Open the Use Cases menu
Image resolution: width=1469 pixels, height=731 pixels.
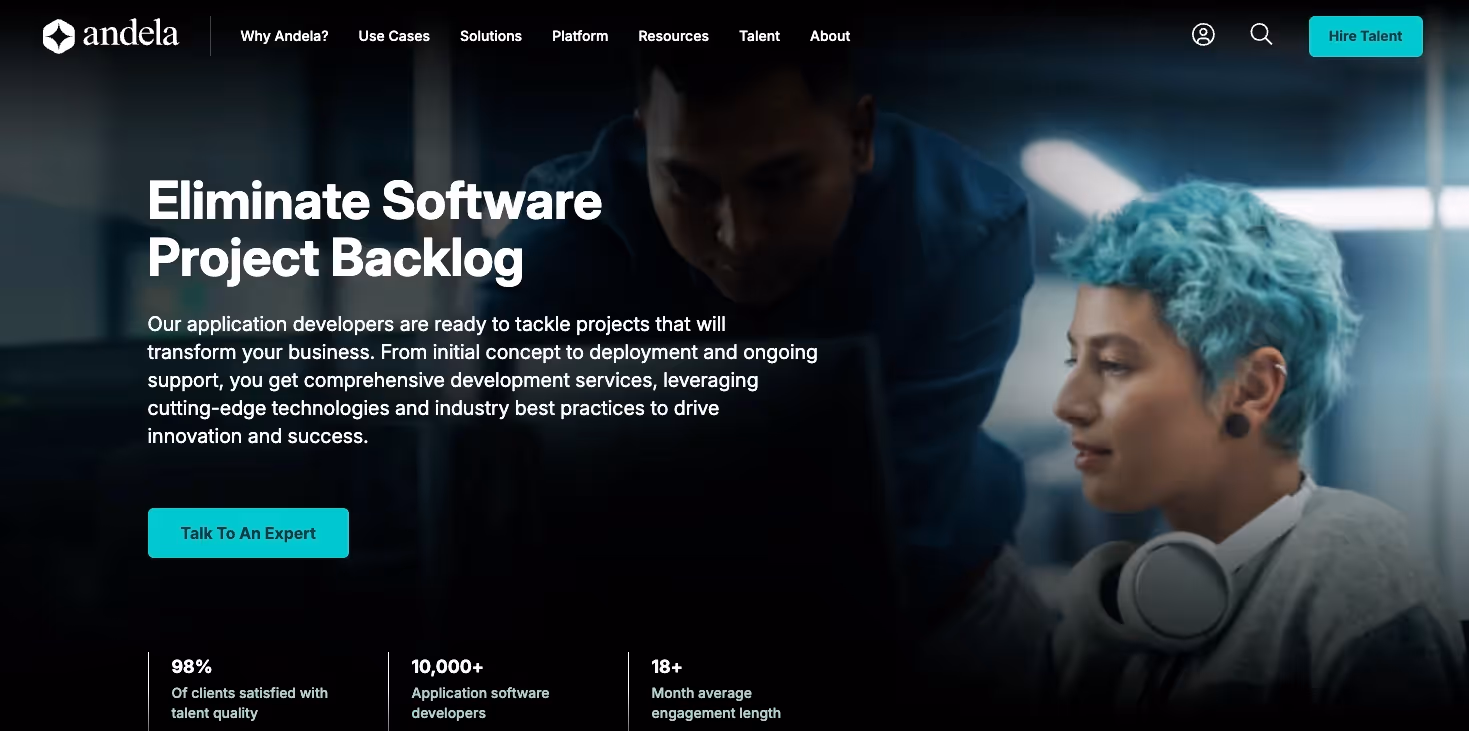pyautogui.click(x=394, y=36)
